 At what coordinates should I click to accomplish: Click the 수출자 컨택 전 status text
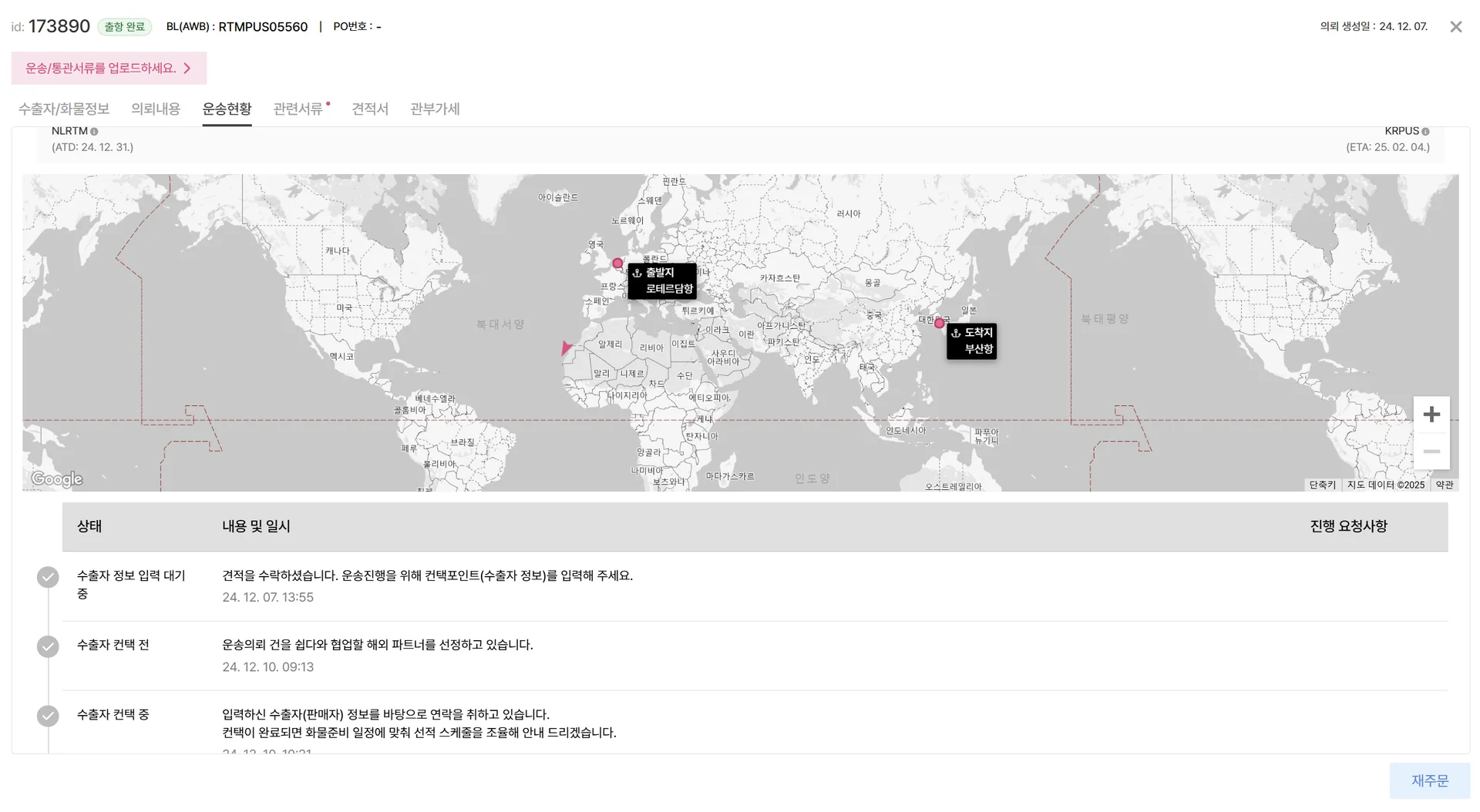click(x=113, y=645)
